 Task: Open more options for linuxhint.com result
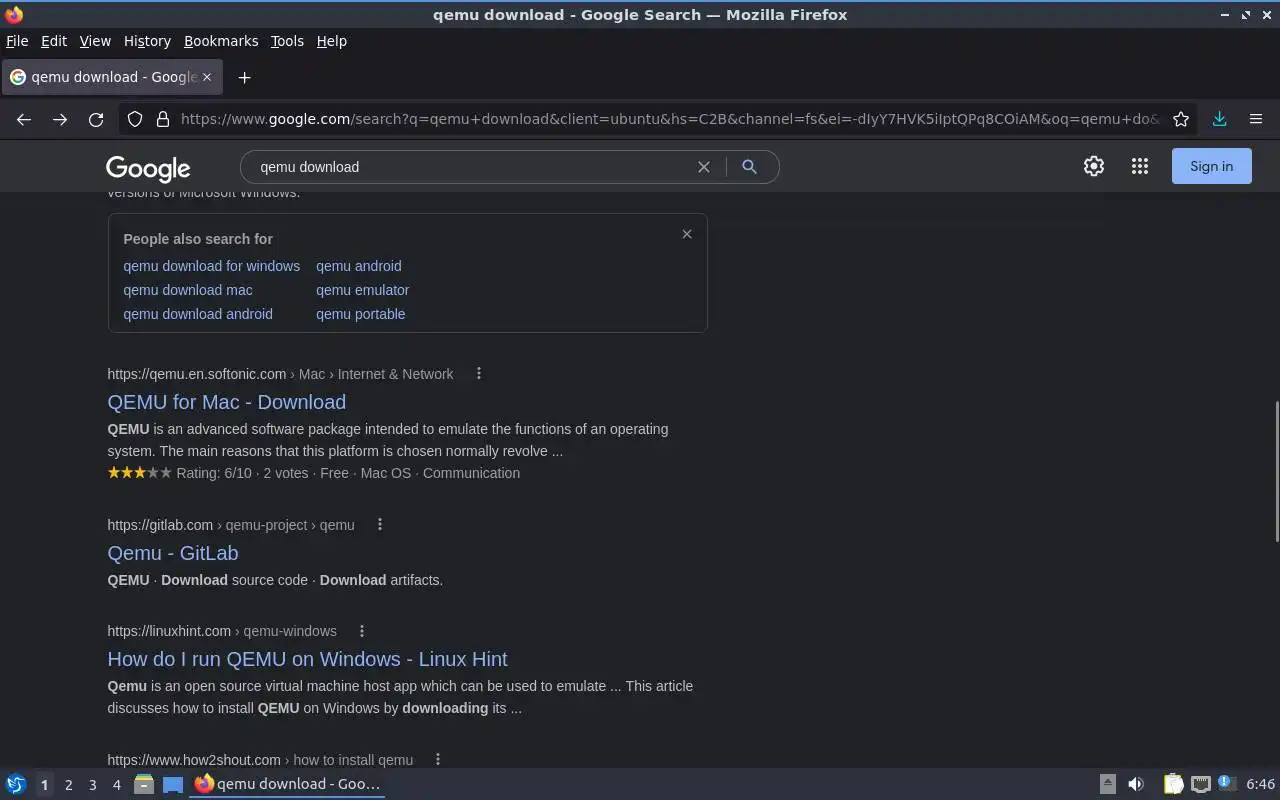tap(362, 630)
